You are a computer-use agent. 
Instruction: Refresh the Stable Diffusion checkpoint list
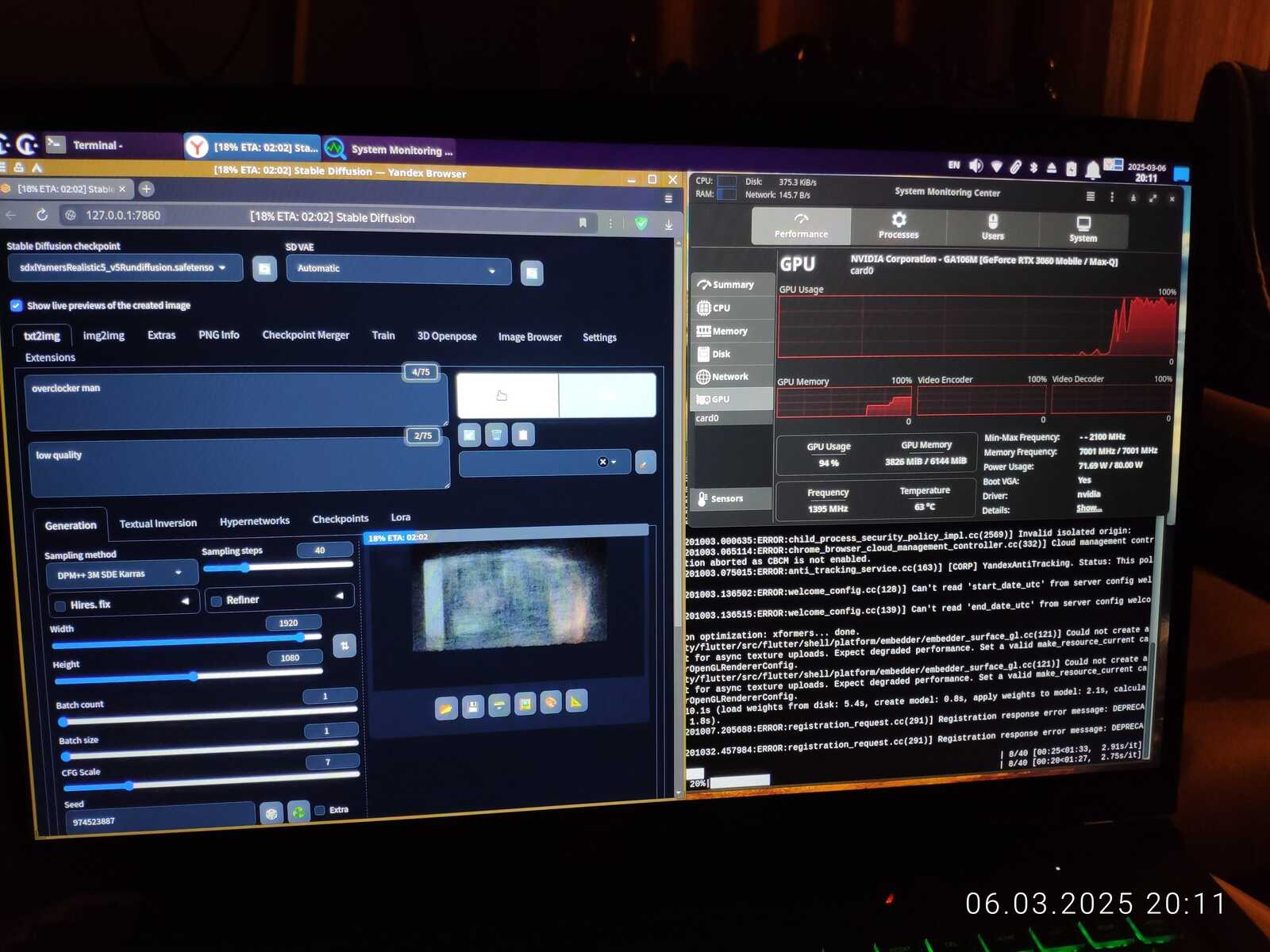pyautogui.click(x=264, y=269)
